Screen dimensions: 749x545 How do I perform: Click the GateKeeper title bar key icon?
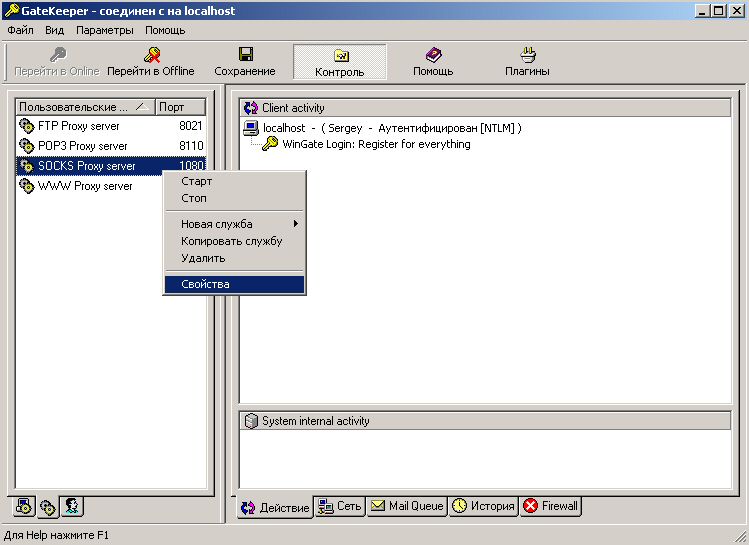coord(11,10)
